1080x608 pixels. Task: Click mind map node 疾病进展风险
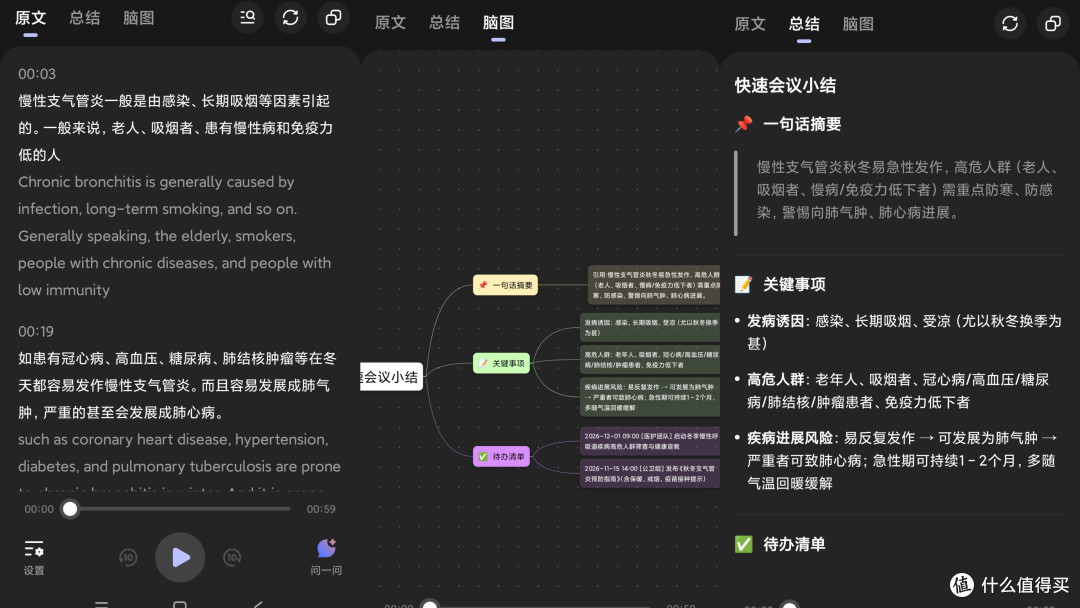tap(650, 397)
